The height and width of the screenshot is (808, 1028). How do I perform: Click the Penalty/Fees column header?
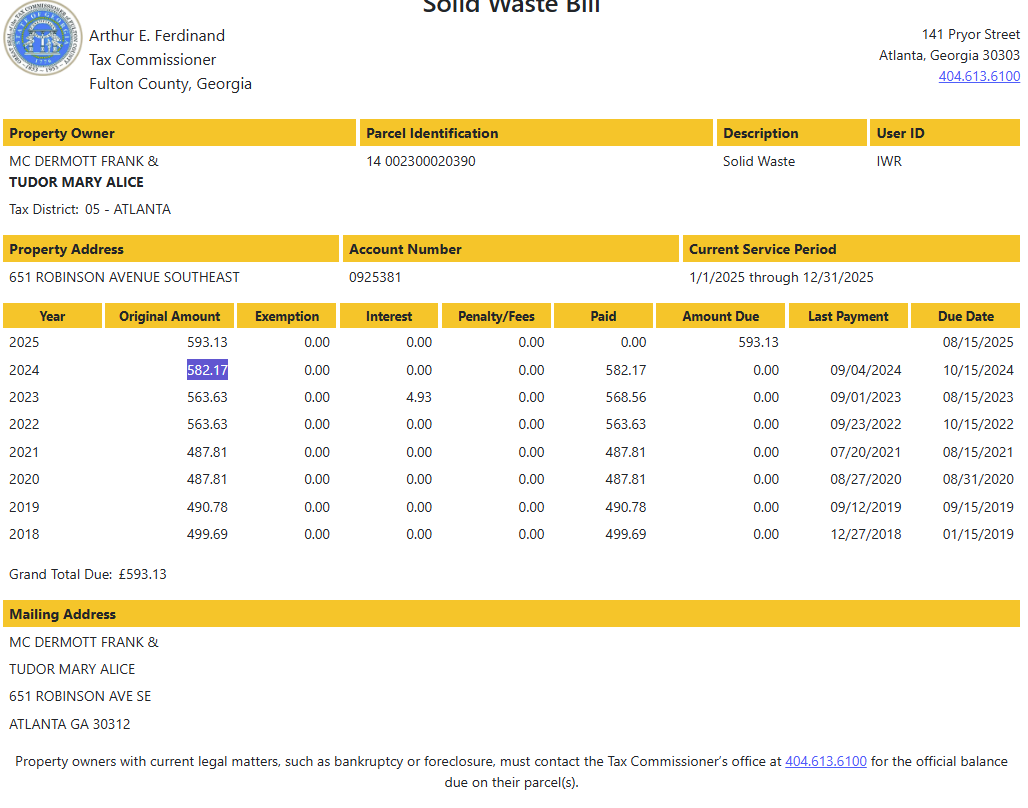(x=496, y=316)
